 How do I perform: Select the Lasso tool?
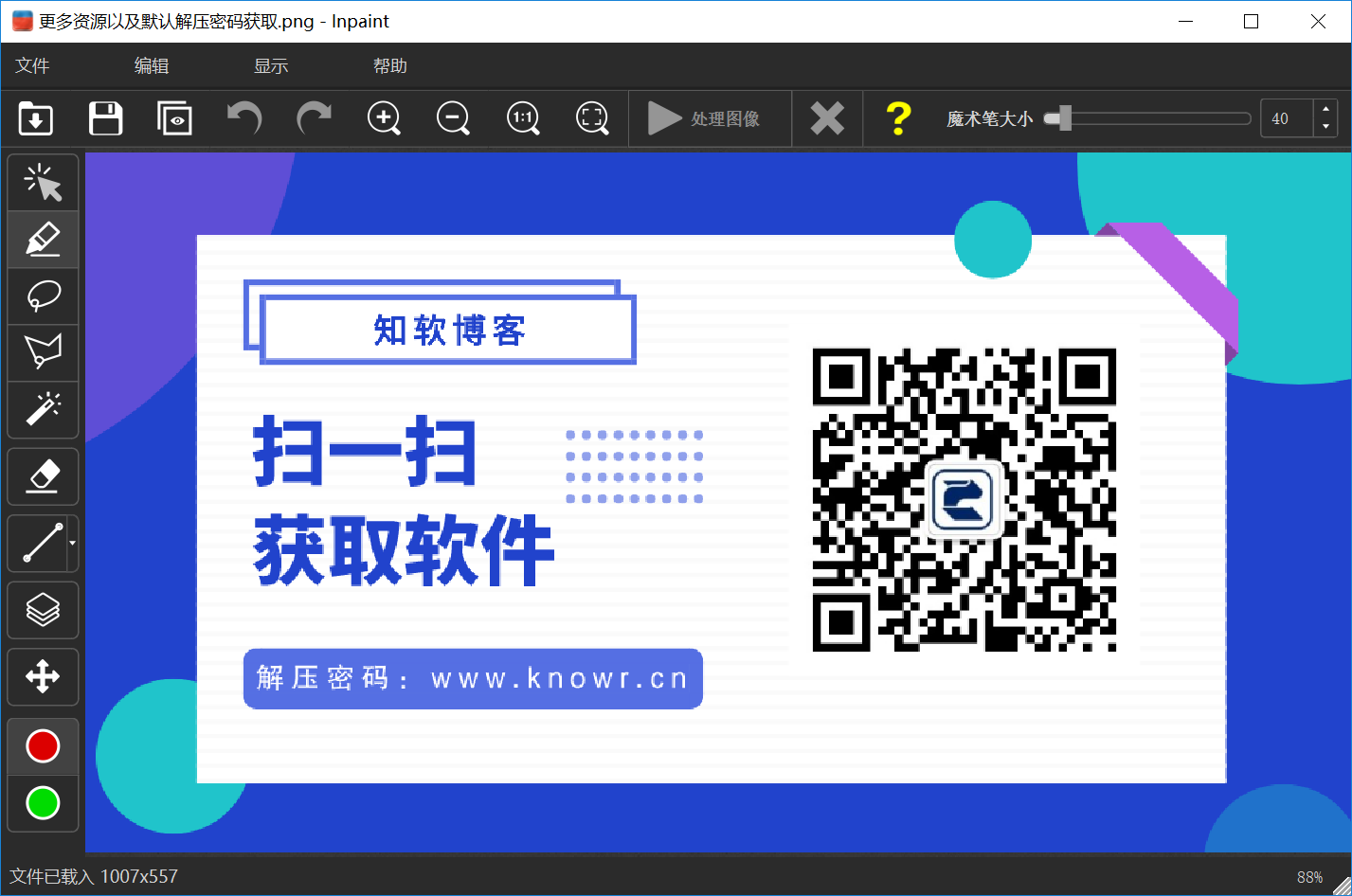[x=43, y=296]
